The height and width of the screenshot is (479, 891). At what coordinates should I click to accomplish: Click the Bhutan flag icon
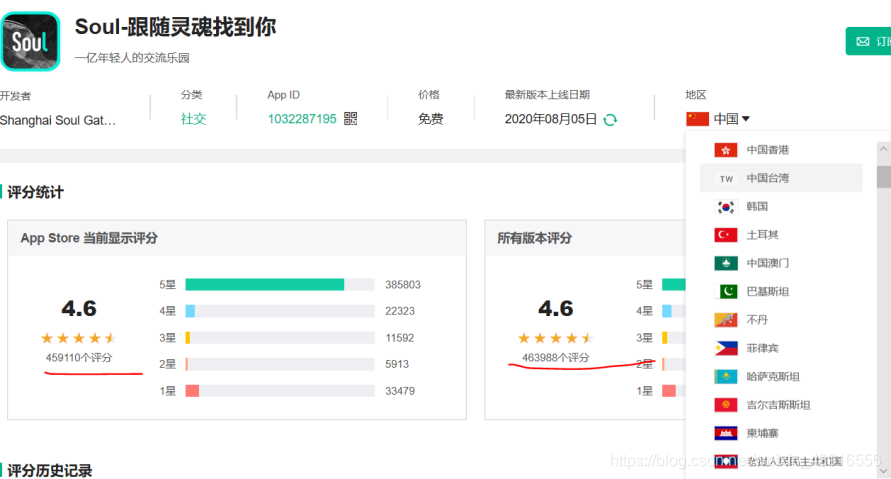click(726, 320)
